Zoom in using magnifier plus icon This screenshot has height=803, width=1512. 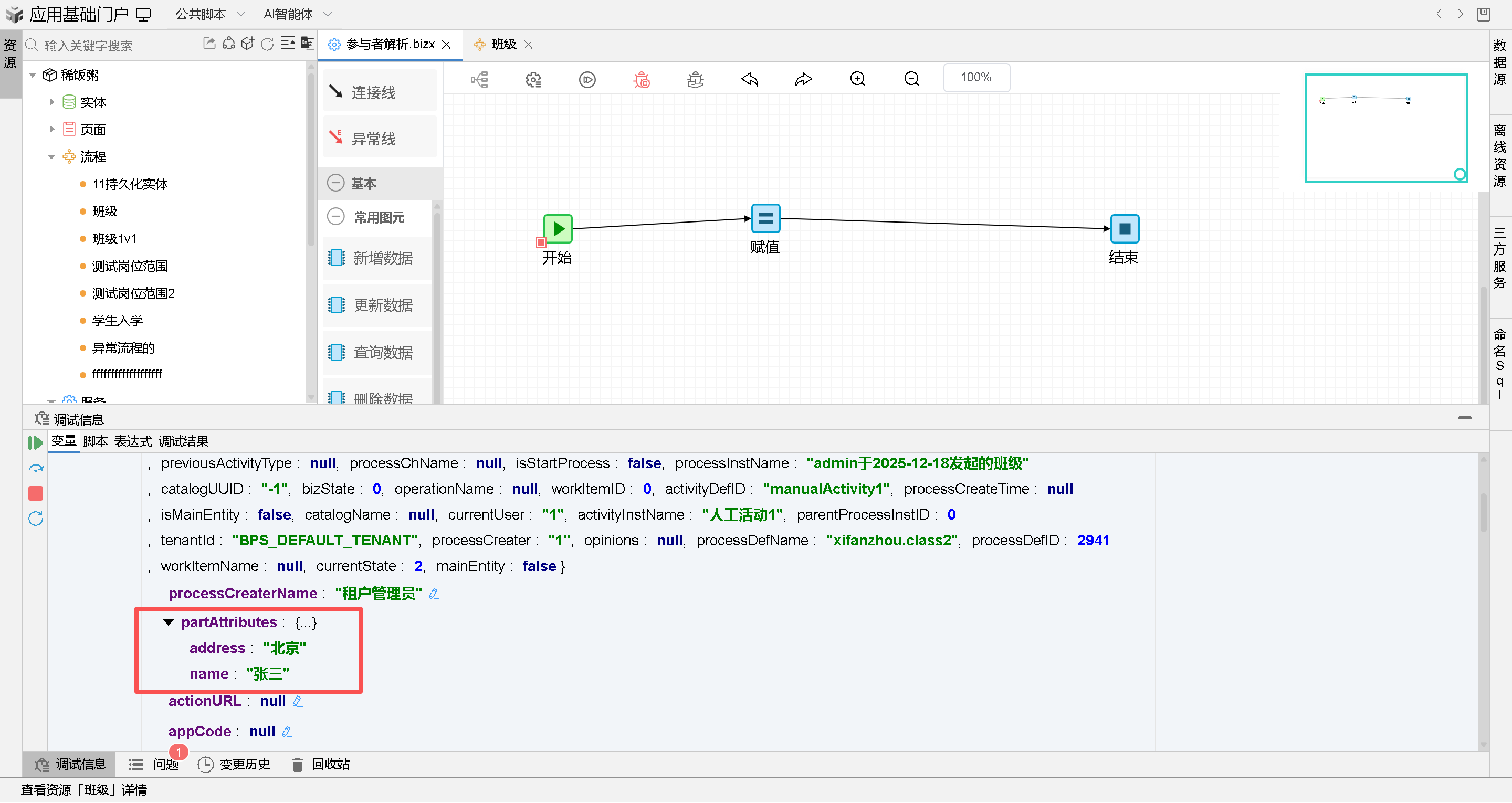[857, 79]
